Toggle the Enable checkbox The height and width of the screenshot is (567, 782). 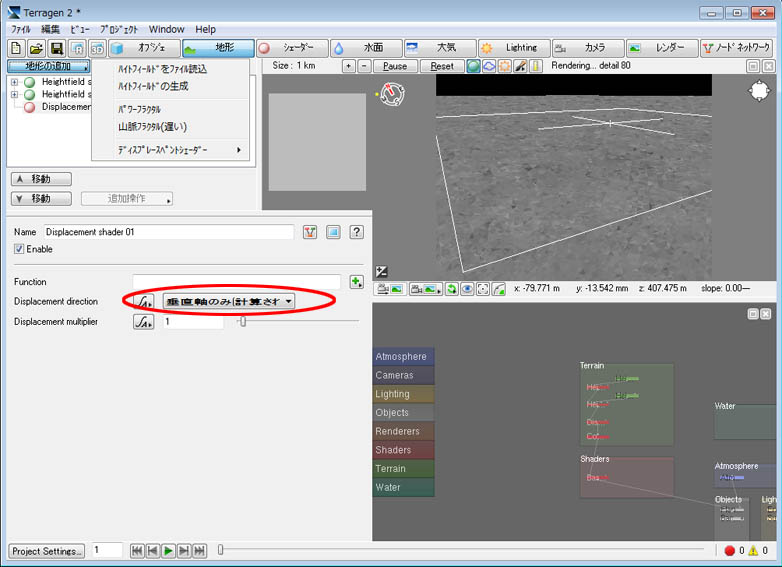pyautogui.click(x=19, y=249)
